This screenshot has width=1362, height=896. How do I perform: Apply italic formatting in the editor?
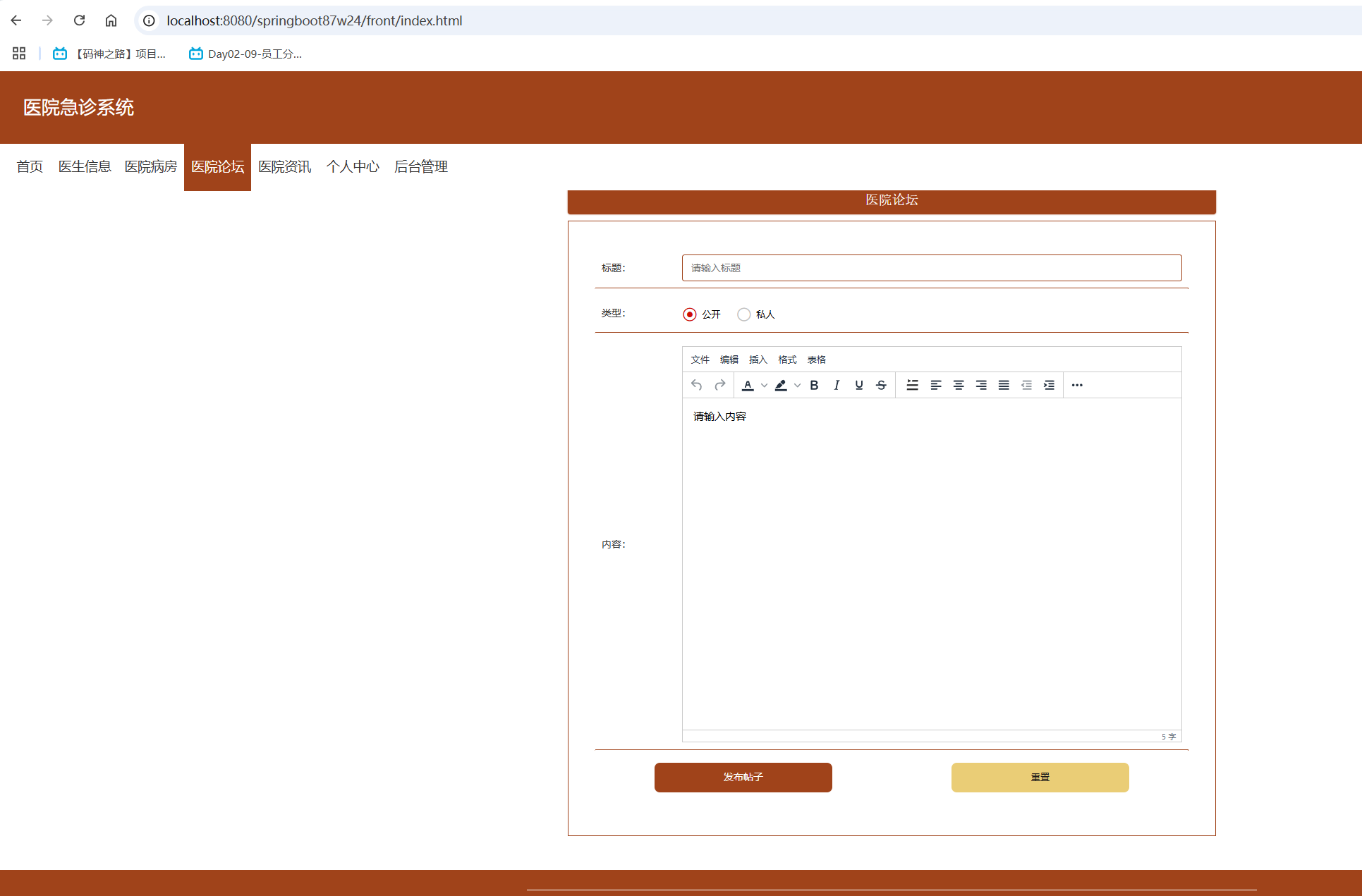[x=837, y=385]
